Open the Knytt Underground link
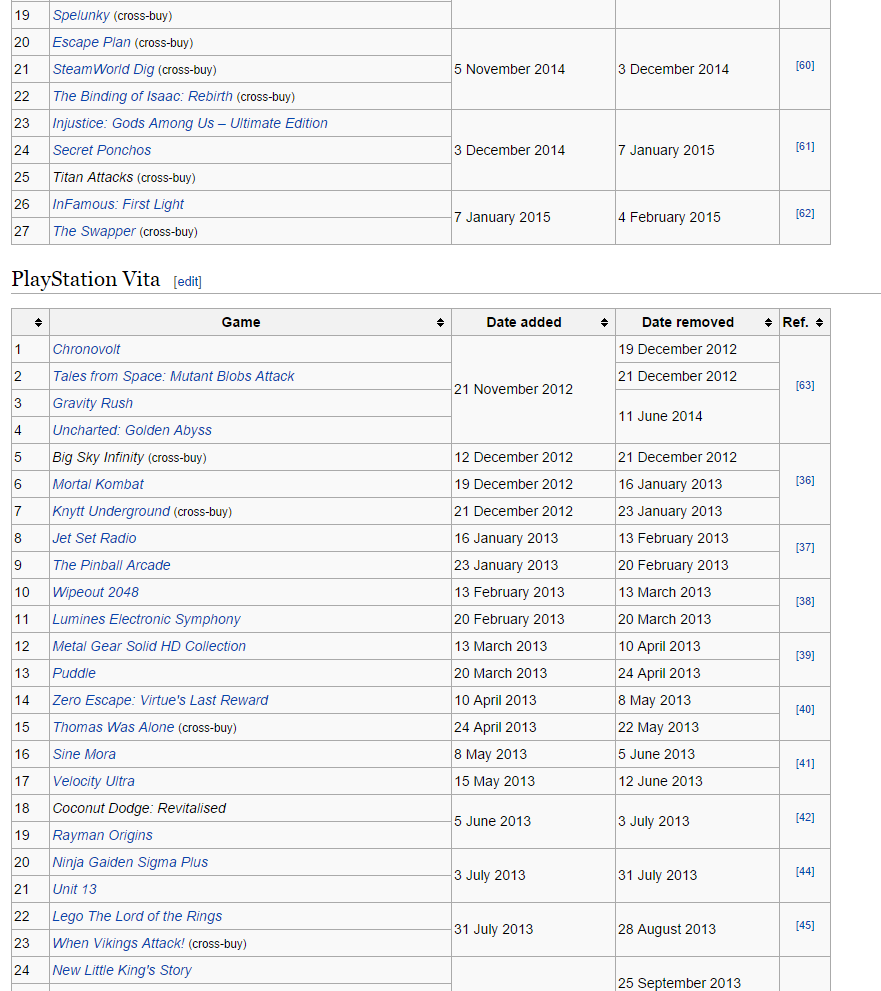The width and height of the screenshot is (881, 991). 111,511
